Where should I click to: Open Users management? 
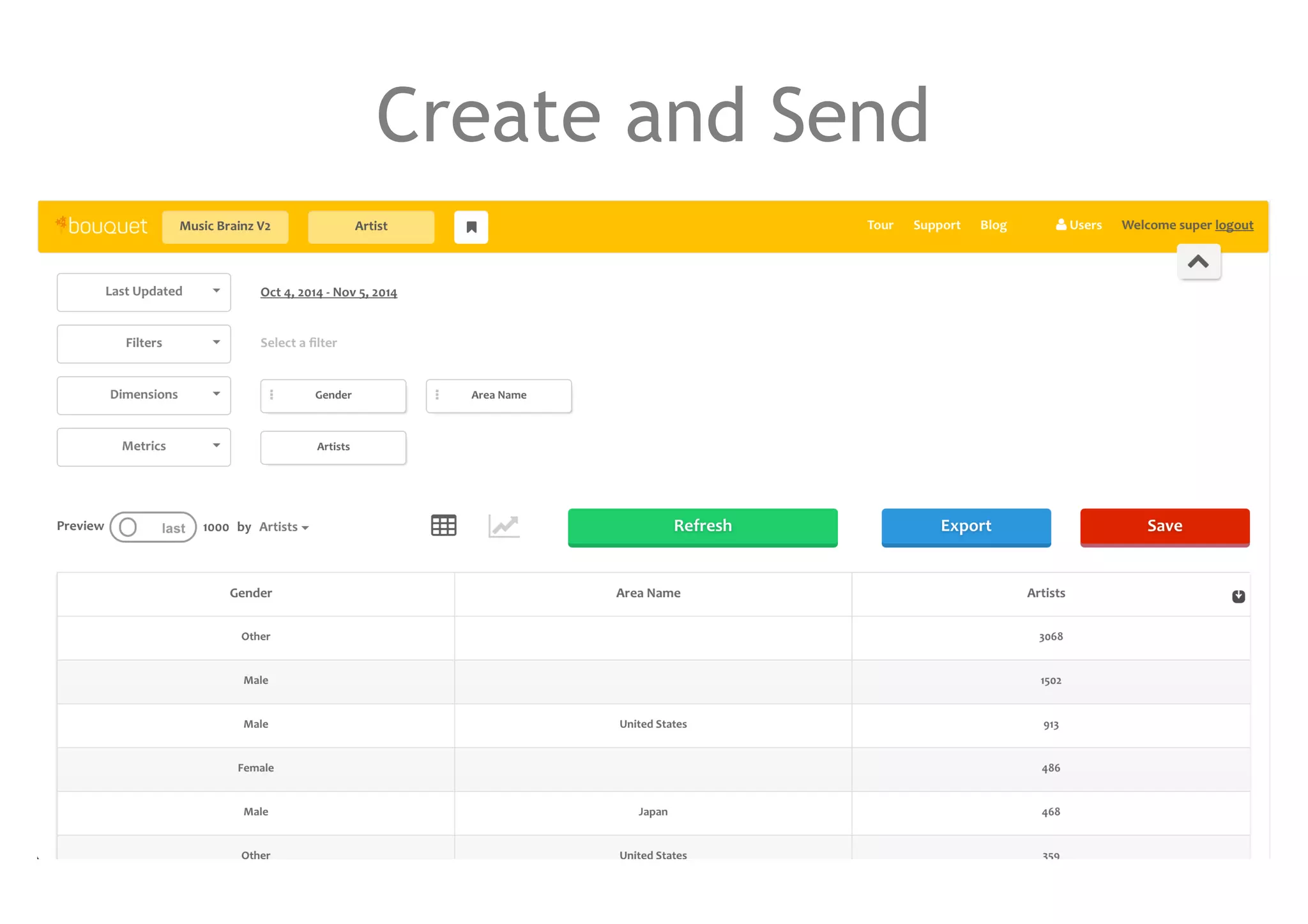(x=1079, y=225)
